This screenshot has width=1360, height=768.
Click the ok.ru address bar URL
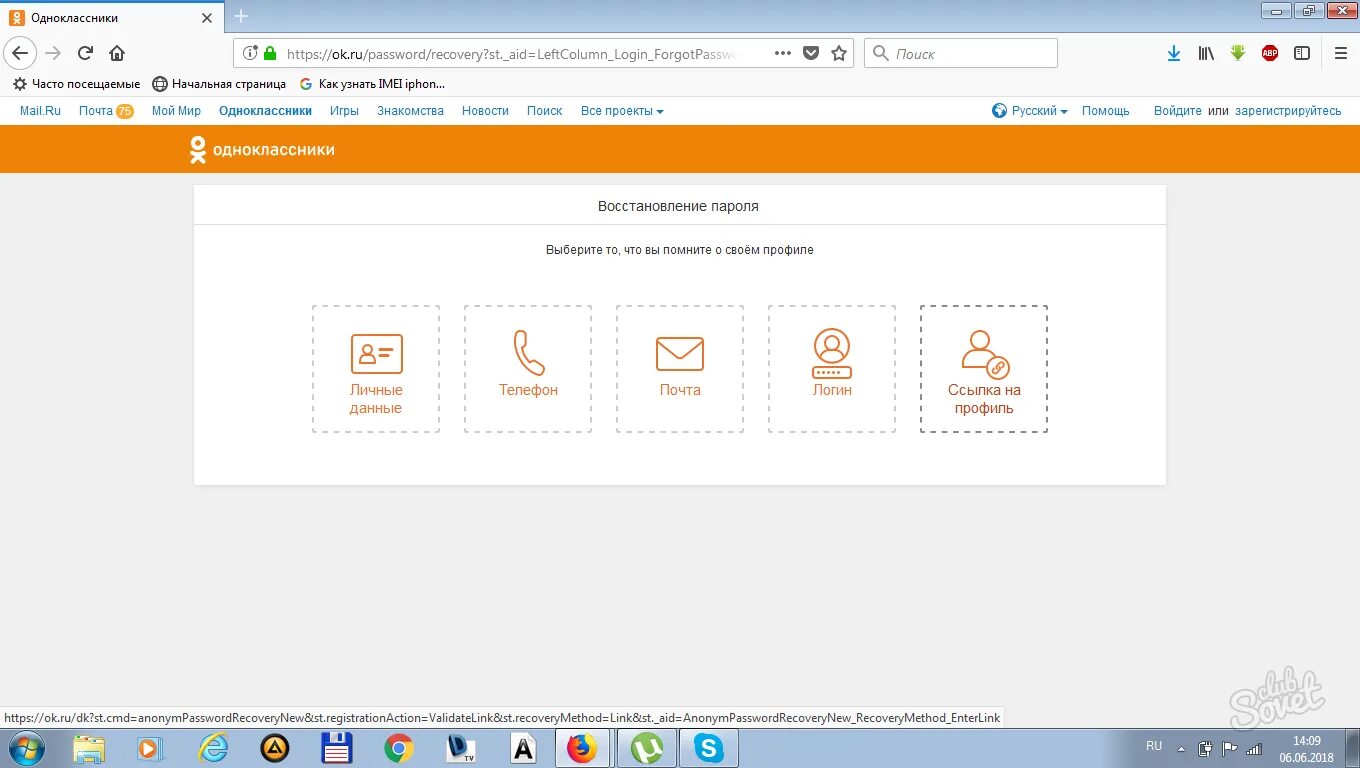[x=510, y=54]
